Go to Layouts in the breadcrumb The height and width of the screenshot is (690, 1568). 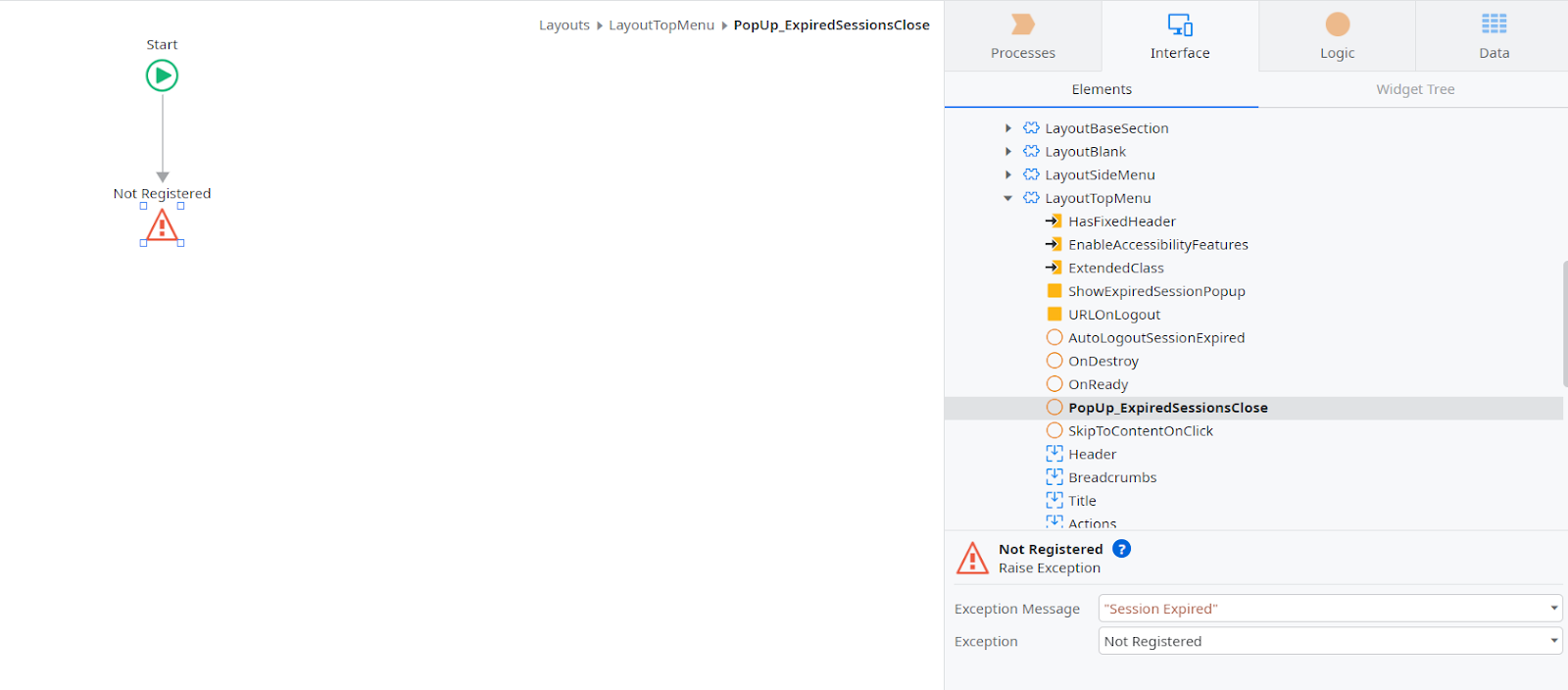pos(564,25)
